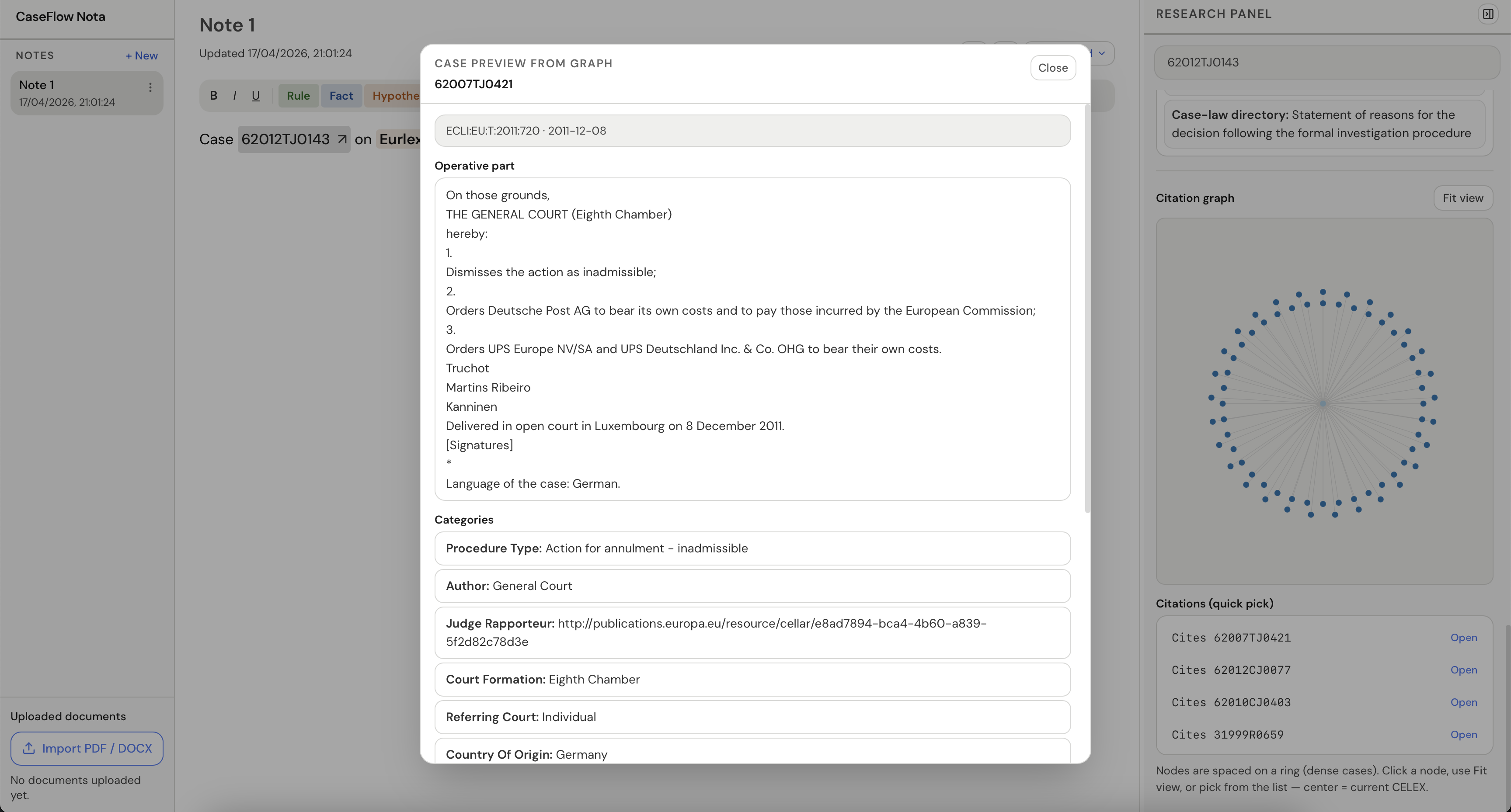Close the Case Preview modal

pyautogui.click(x=1052, y=67)
